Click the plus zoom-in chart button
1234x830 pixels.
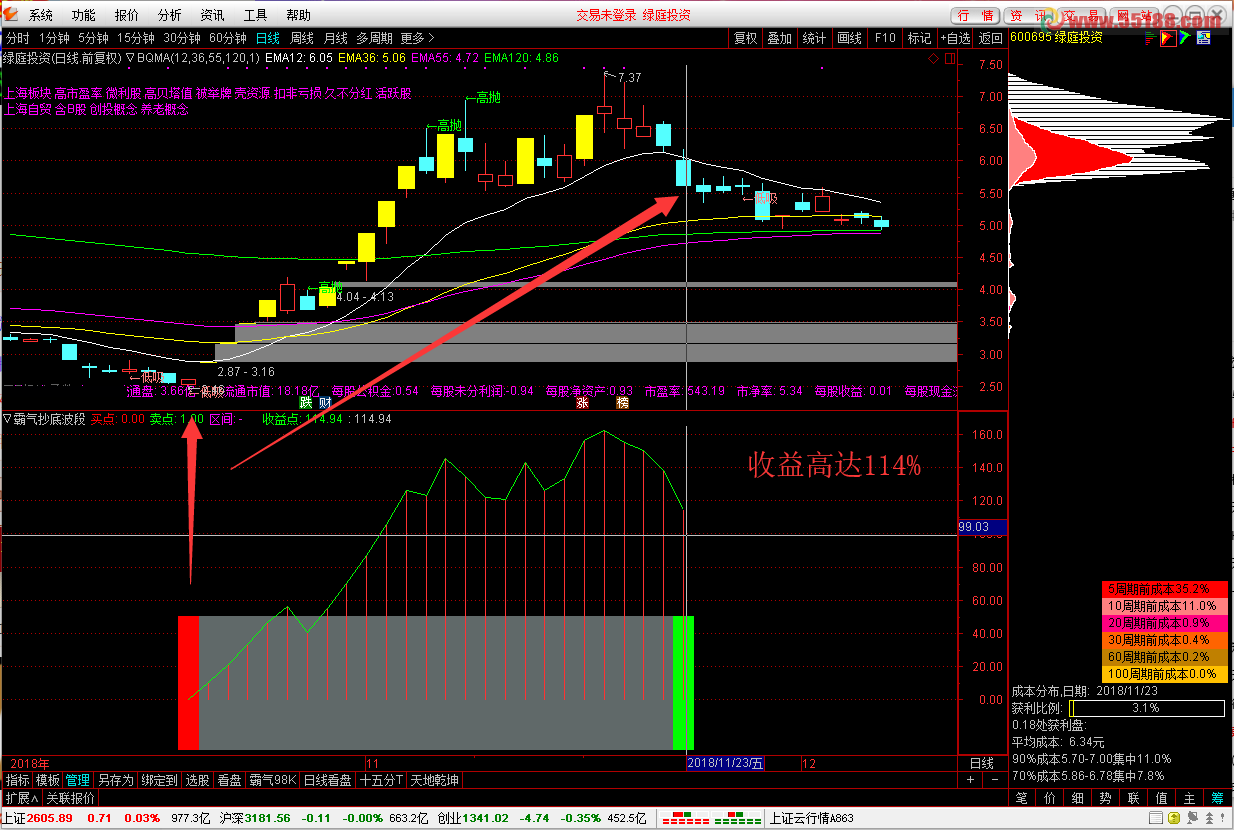tap(969, 780)
